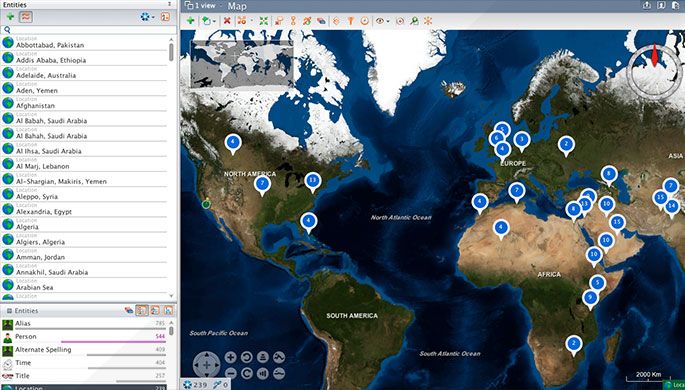Click the 13 cluster marker over eastern USA

point(312,180)
